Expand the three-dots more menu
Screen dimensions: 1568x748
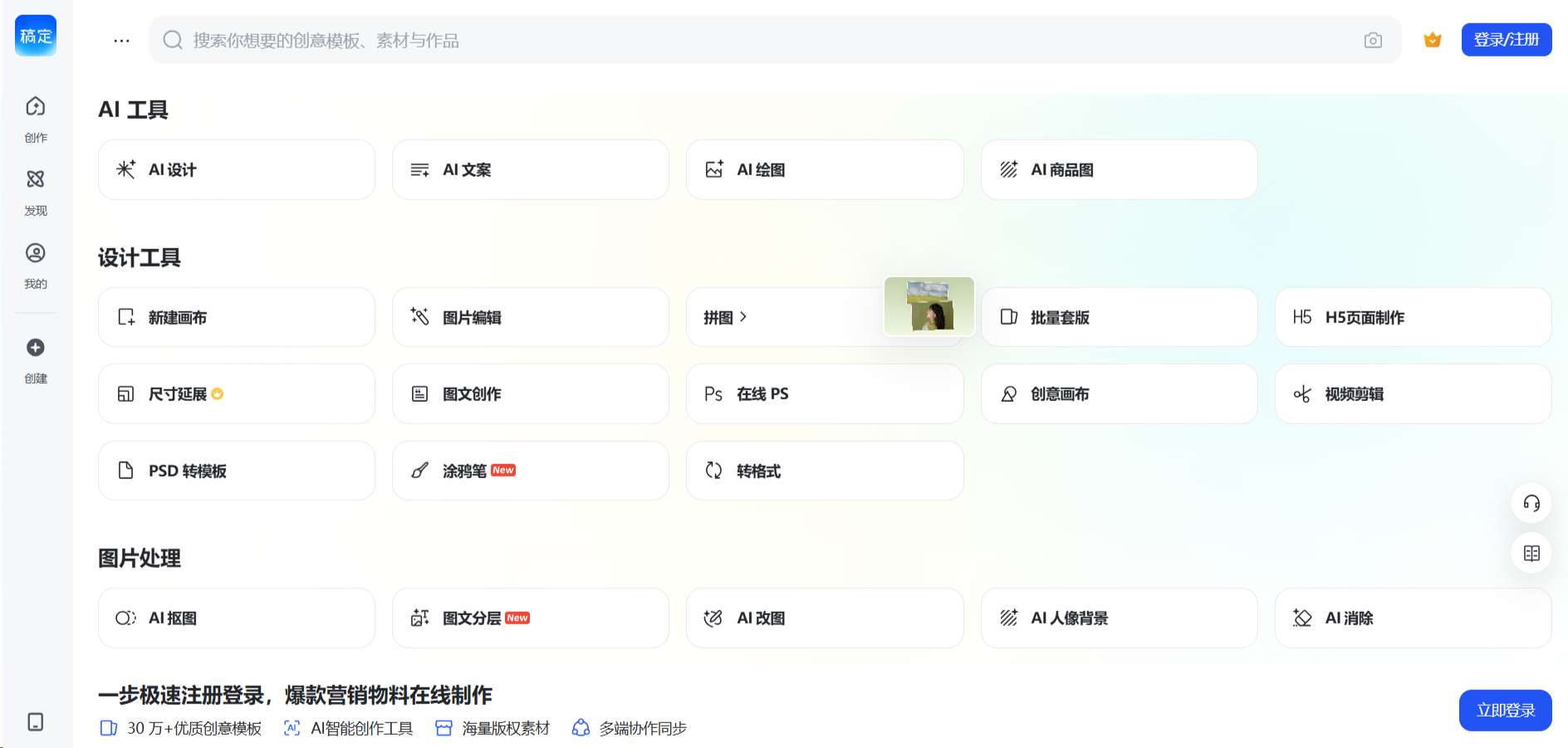[x=121, y=40]
